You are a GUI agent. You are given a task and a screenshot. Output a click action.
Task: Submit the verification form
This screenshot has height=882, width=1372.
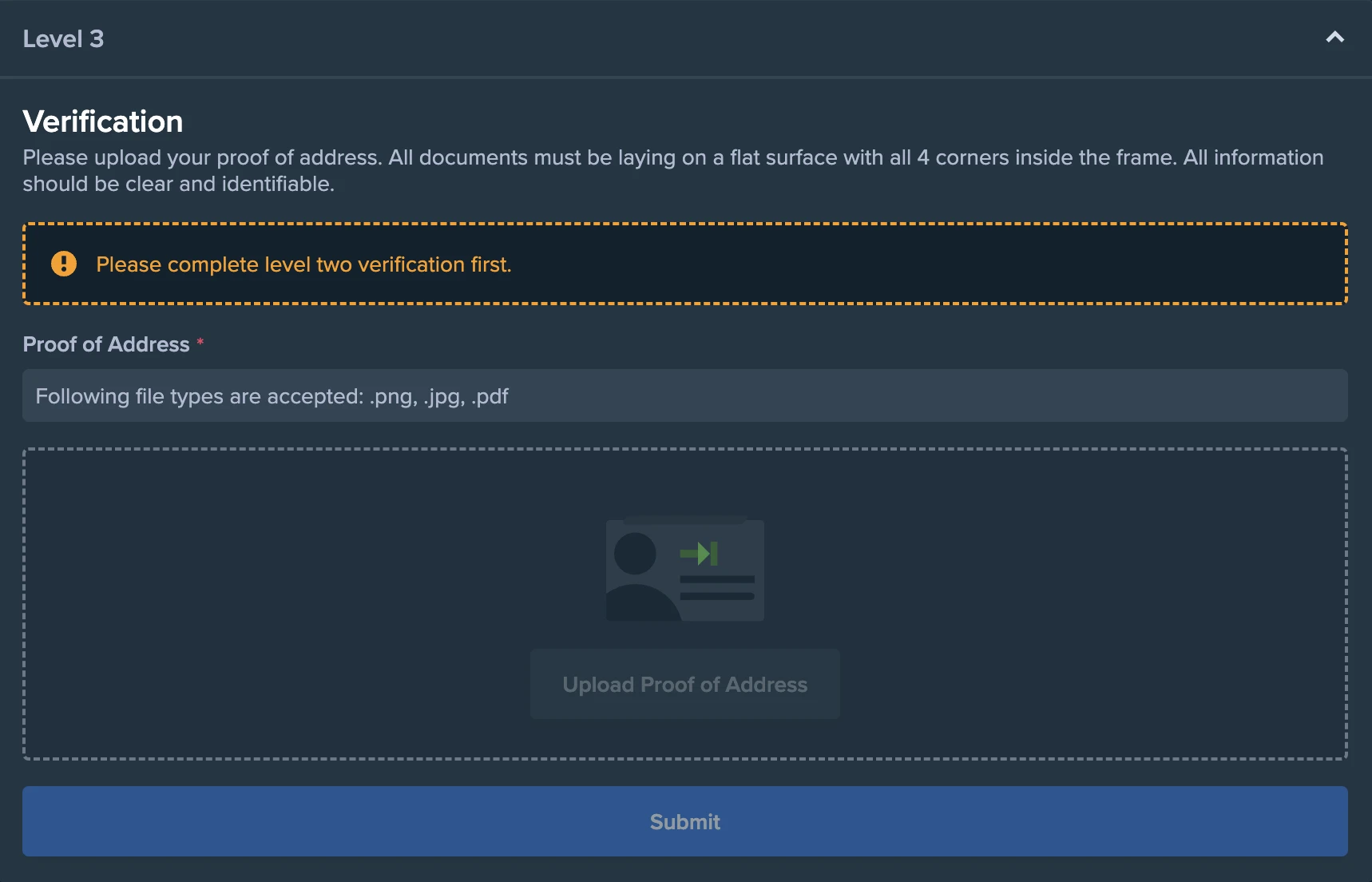tap(685, 821)
